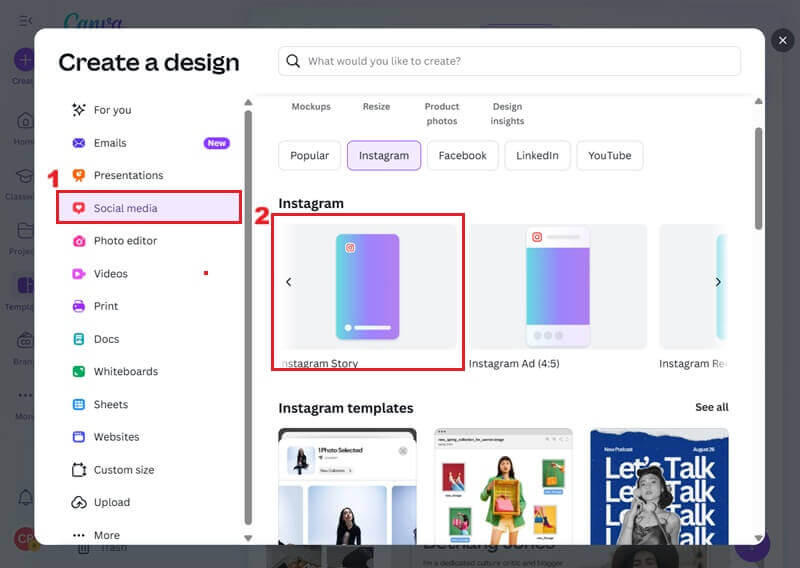
Task: Open the Websites category label
Action: click(x=116, y=437)
